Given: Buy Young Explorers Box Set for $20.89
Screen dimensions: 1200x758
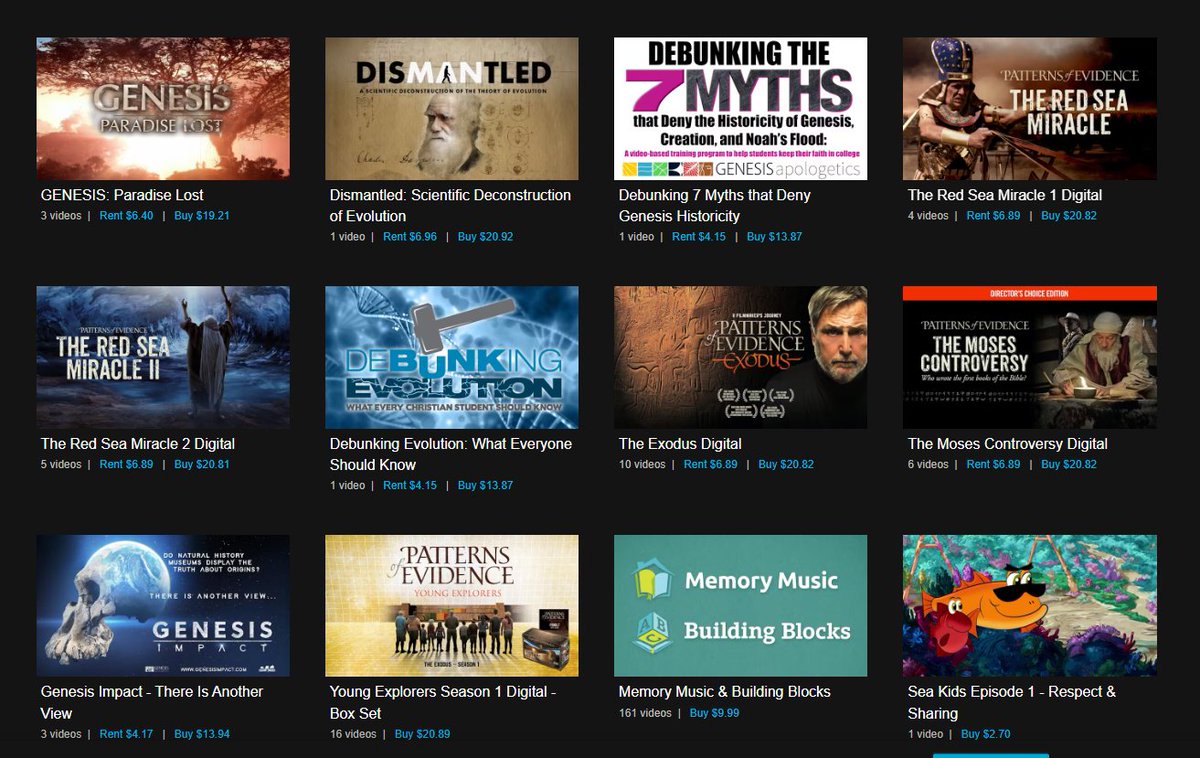Looking at the screenshot, I should tap(423, 734).
